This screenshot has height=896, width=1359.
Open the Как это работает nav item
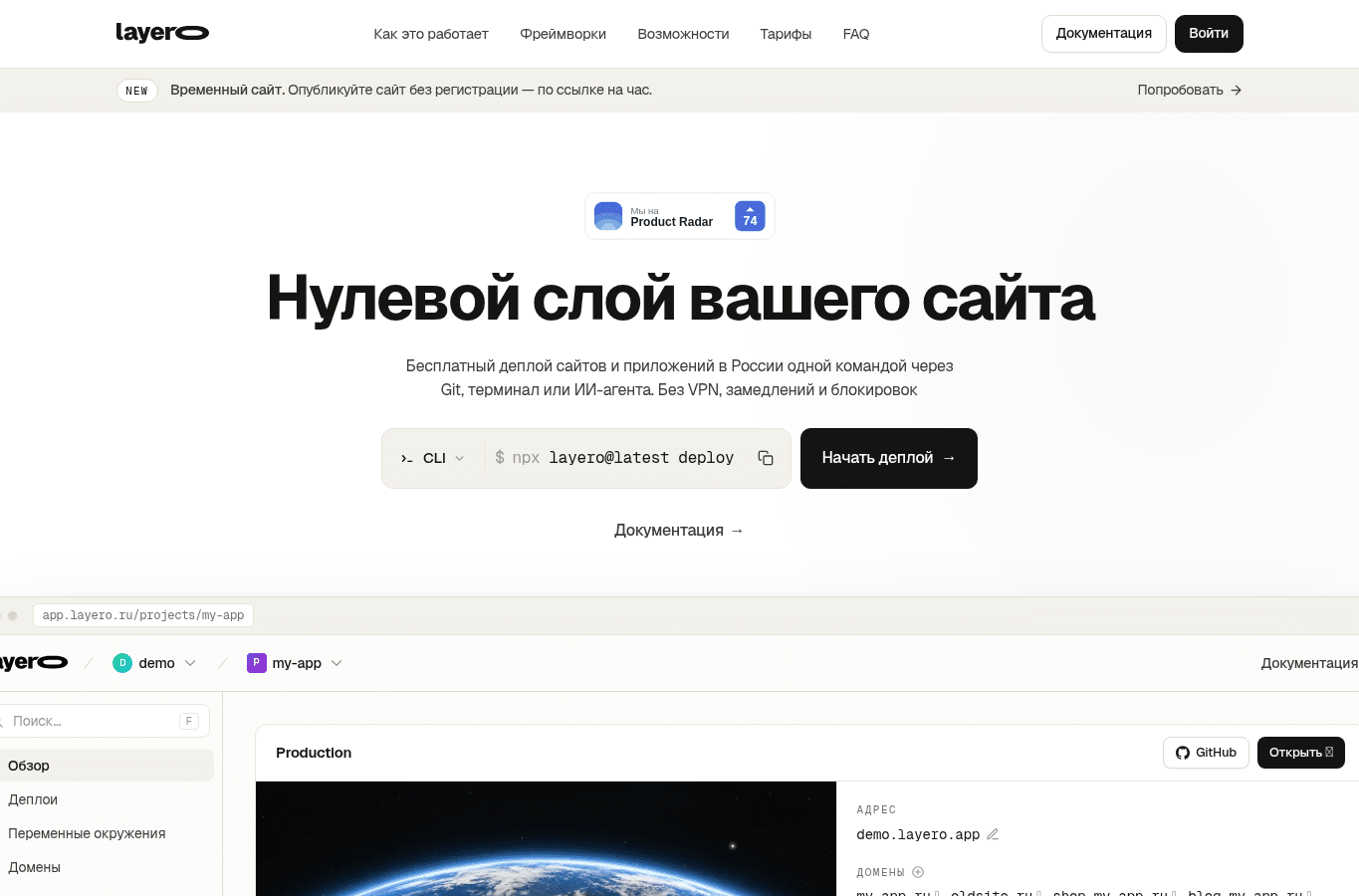(431, 34)
